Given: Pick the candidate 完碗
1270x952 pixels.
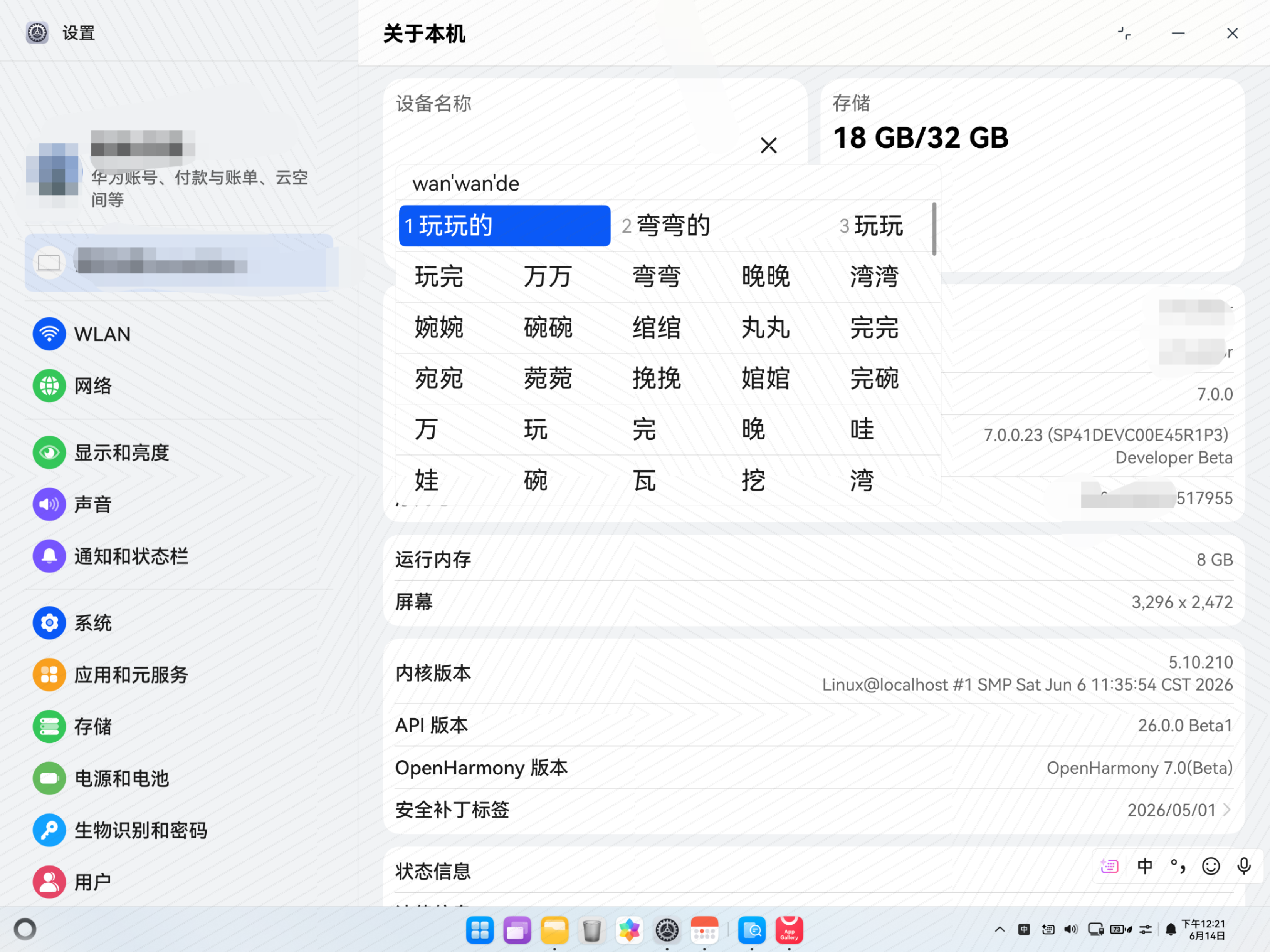Looking at the screenshot, I should pyautogui.click(x=874, y=379).
